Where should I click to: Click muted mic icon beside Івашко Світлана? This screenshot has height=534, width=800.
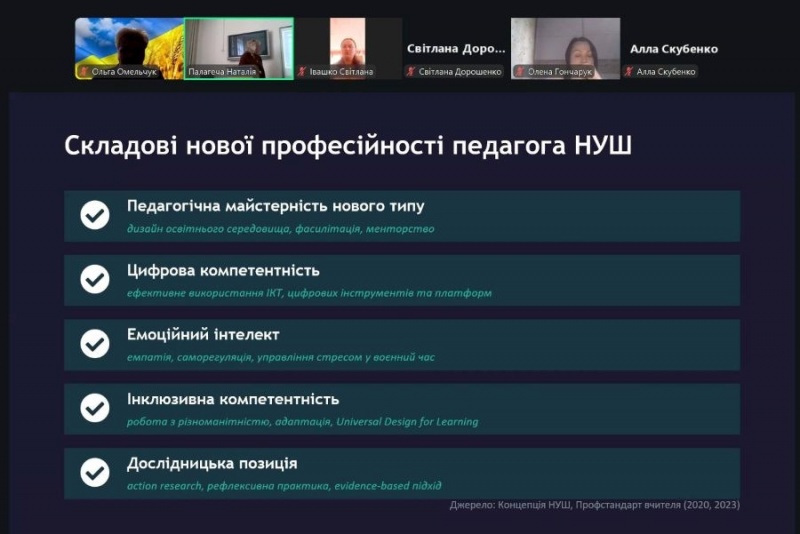pos(302,72)
